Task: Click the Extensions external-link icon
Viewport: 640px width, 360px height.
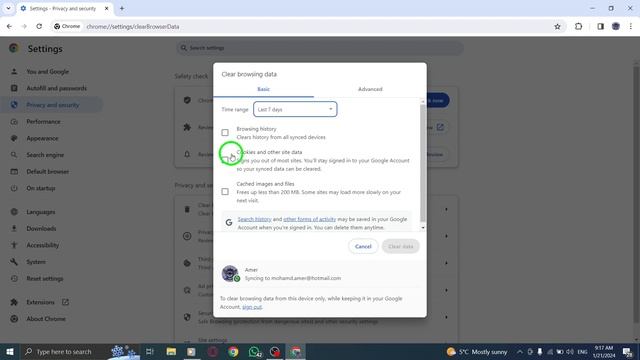Action: point(65,302)
